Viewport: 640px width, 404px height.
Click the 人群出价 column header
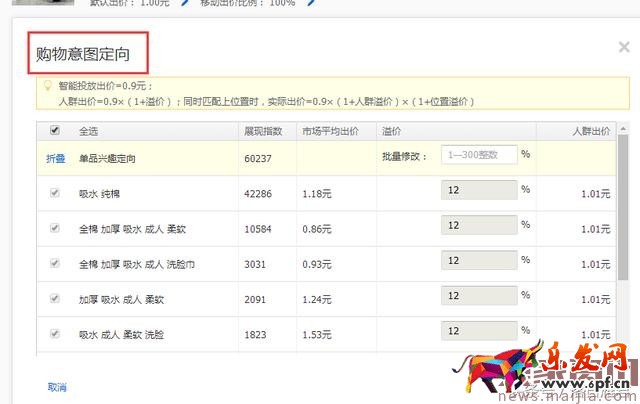click(x=590, y=131)
